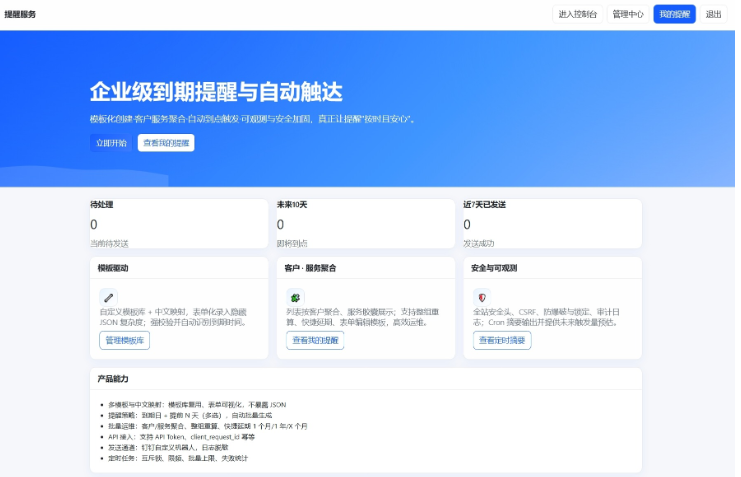The width and height of the screenshot is (741, 477).
Task: Click the 产品能力 section heading
Action: coord(113,379)
